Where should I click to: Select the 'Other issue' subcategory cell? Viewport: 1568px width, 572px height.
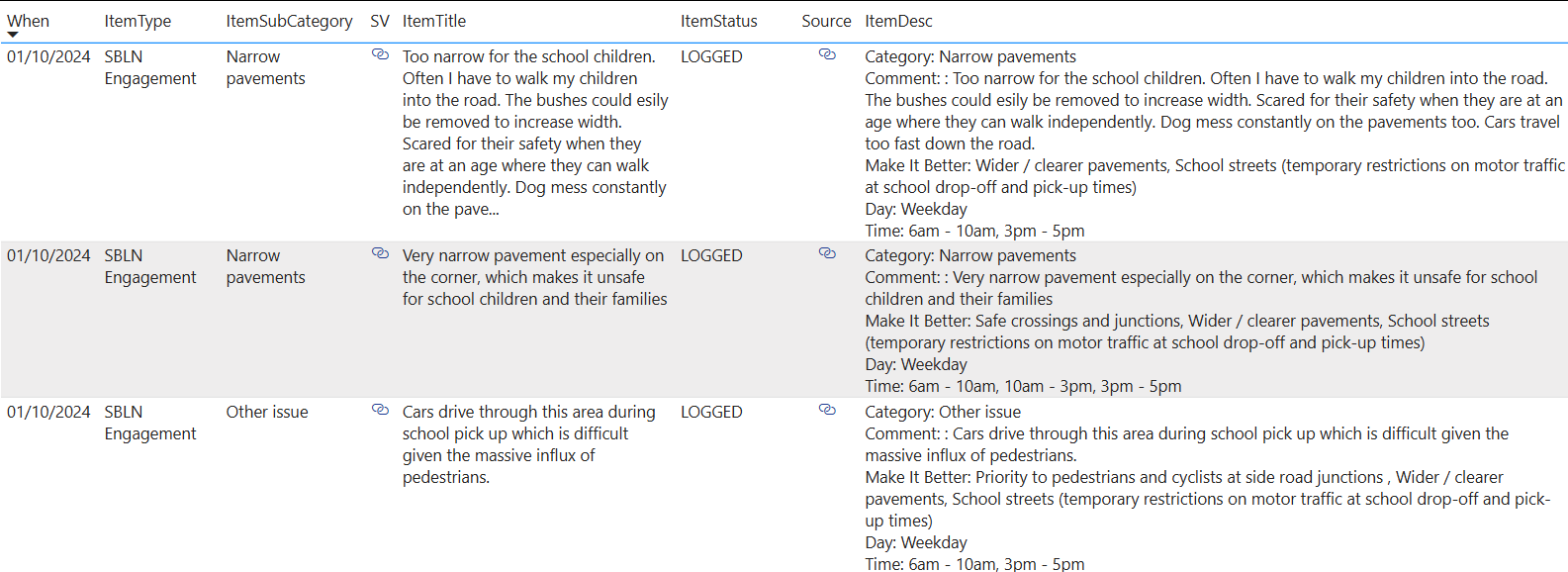267,412
